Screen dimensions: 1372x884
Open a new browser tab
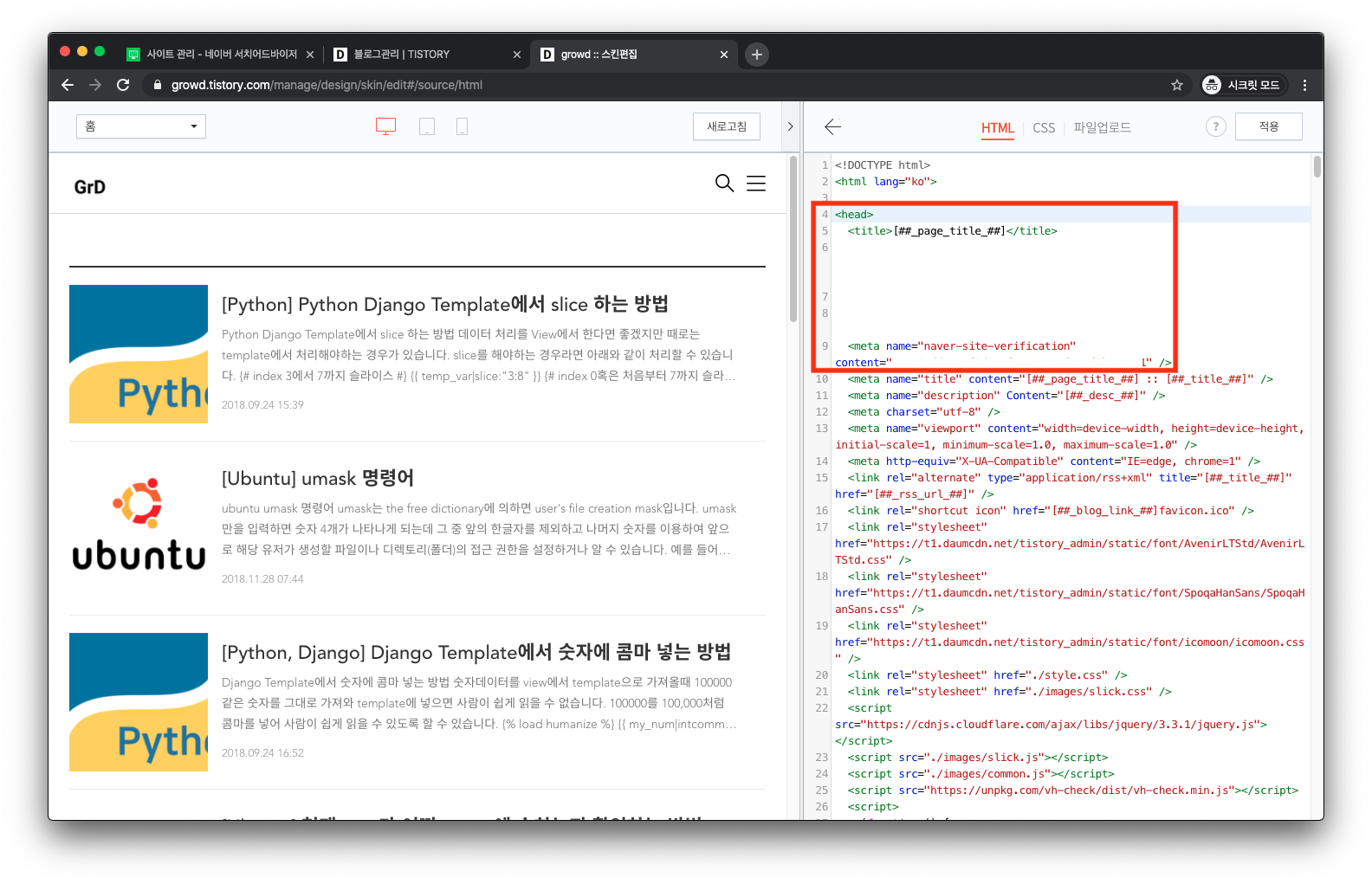(756, 55)
